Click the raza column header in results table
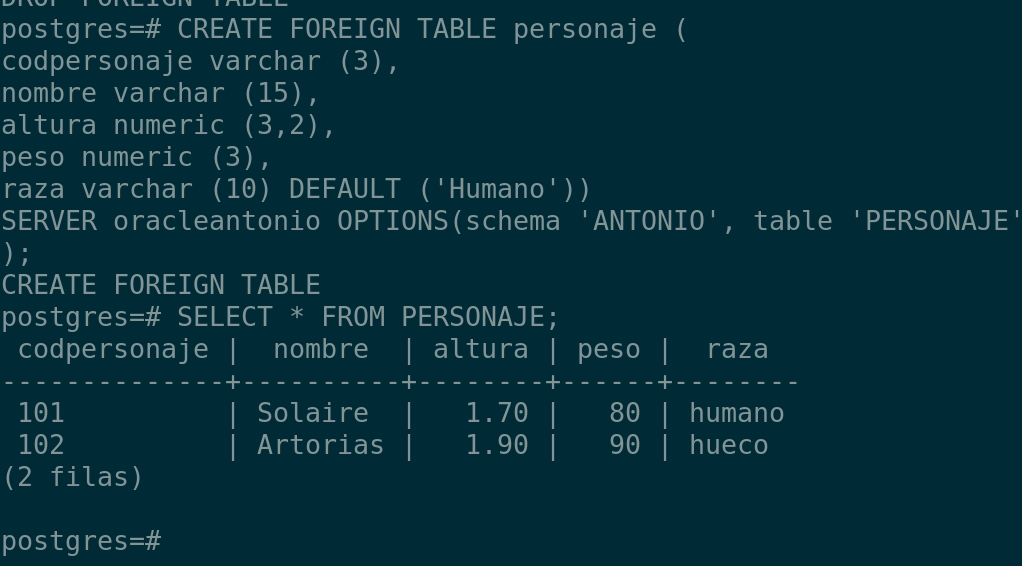1022x566 pixels. pyautogui.click(x=737, y=349)
